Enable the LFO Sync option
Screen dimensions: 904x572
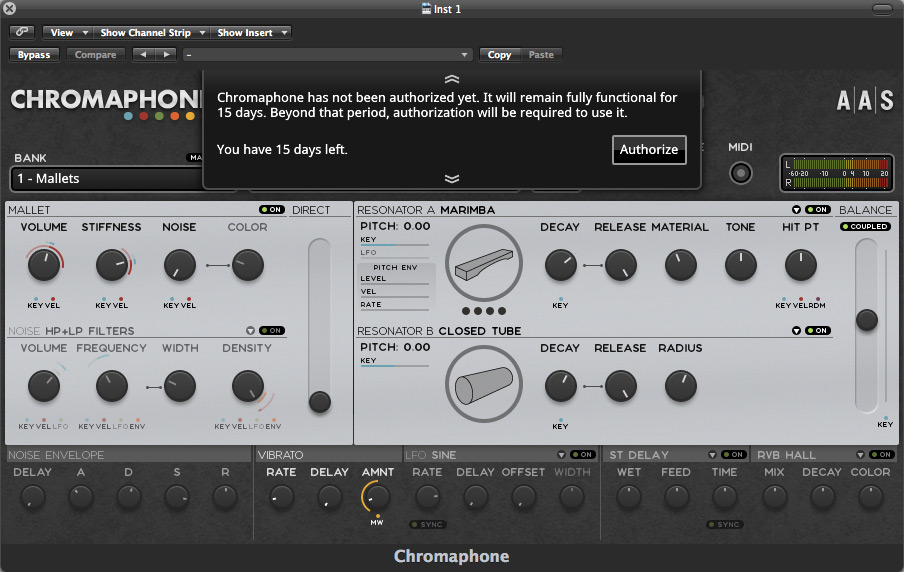coord(427,525)
